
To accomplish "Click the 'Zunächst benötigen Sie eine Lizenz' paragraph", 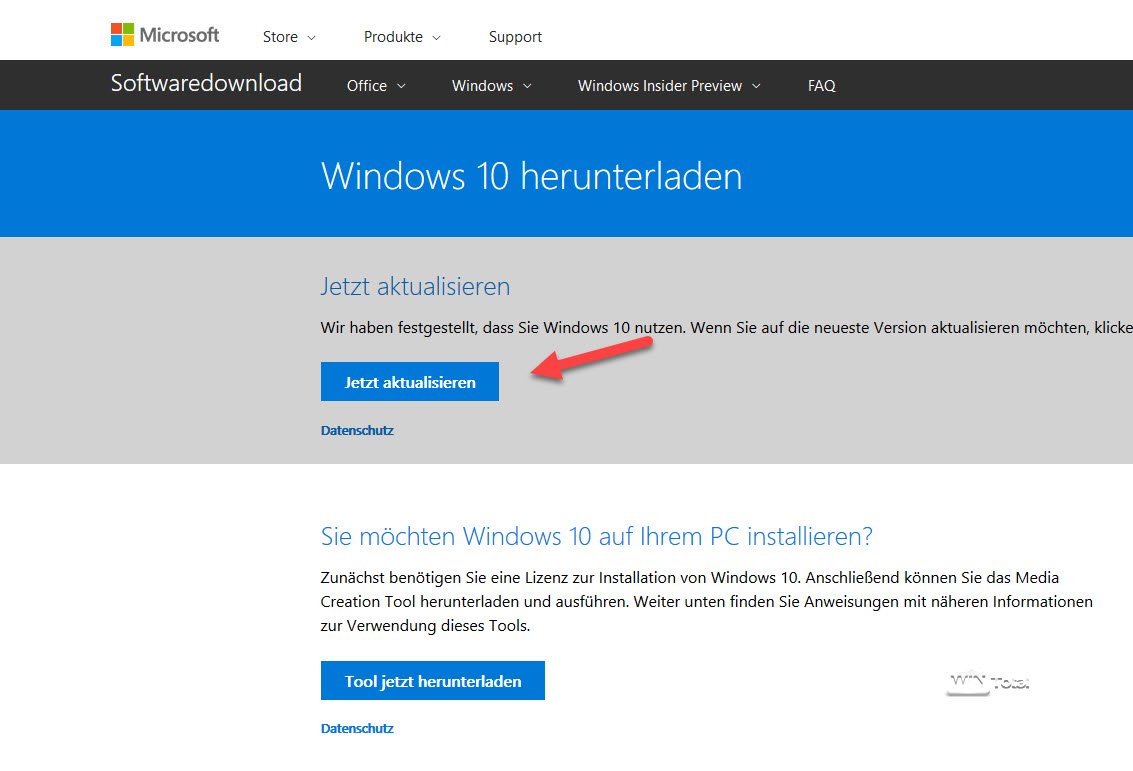I will tap(707, 601).
